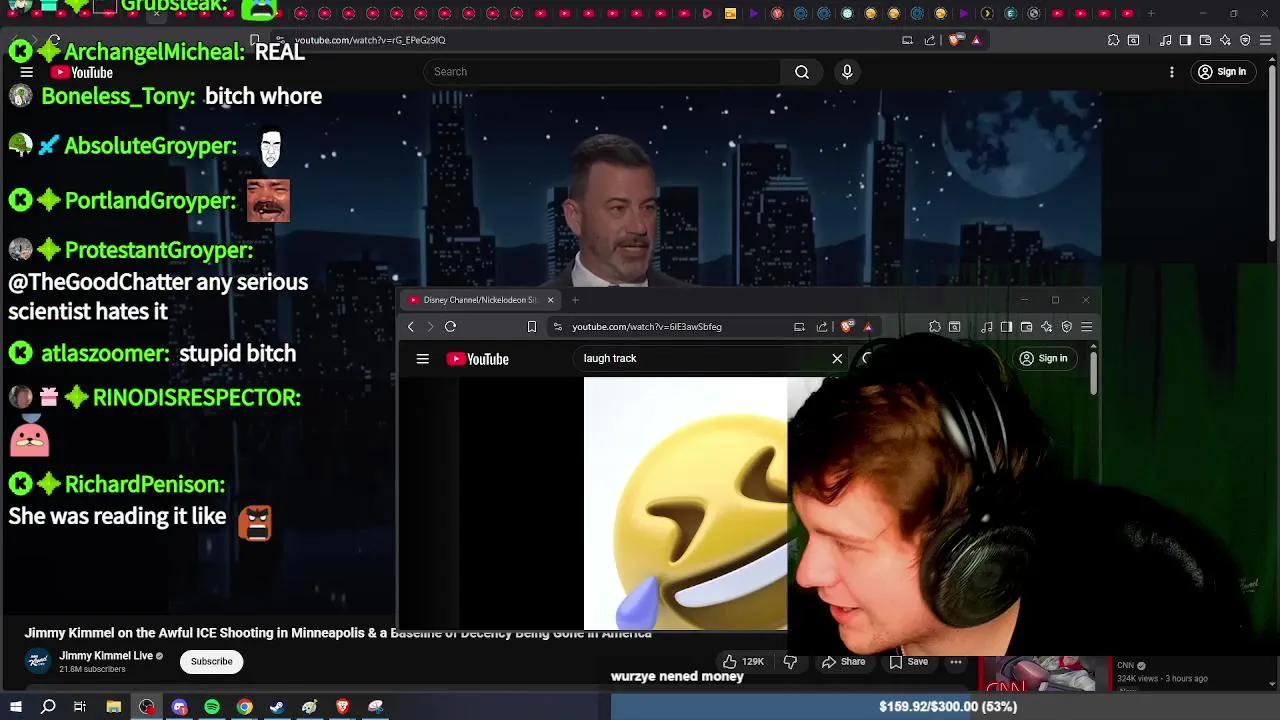Click share icon in background browser address bar
Image resolution: width=1280 pixels, height=720 pixels.
click(x=930, y=40)
